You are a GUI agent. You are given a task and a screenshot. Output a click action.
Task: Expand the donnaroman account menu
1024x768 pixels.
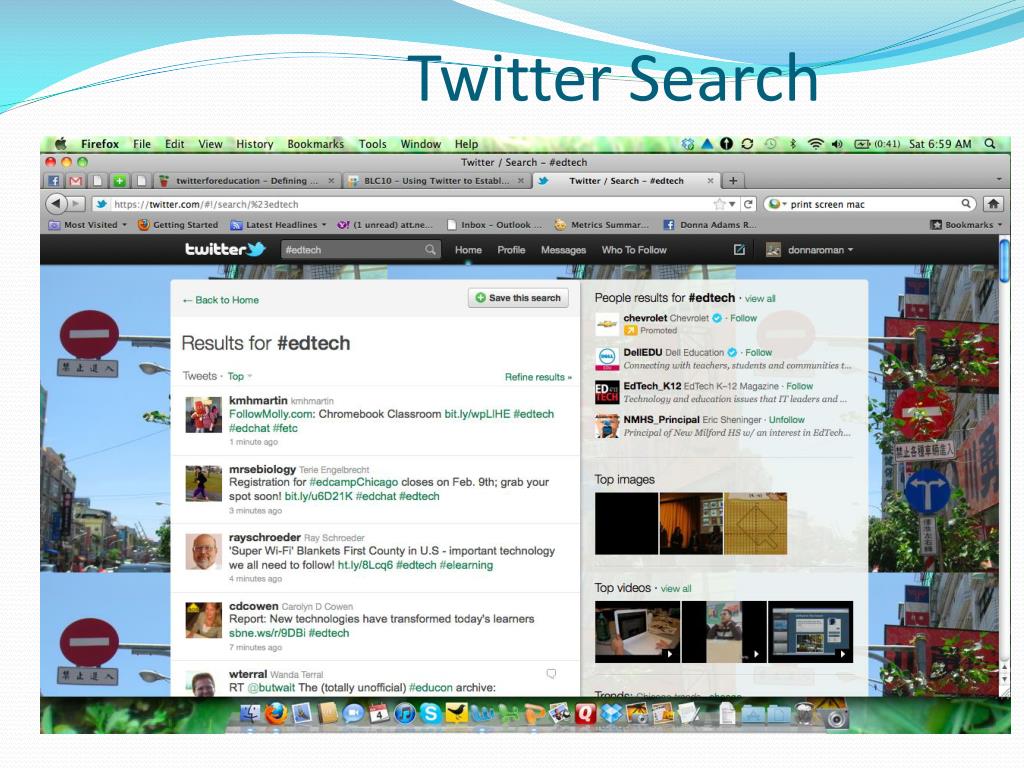tap(820, 249)
